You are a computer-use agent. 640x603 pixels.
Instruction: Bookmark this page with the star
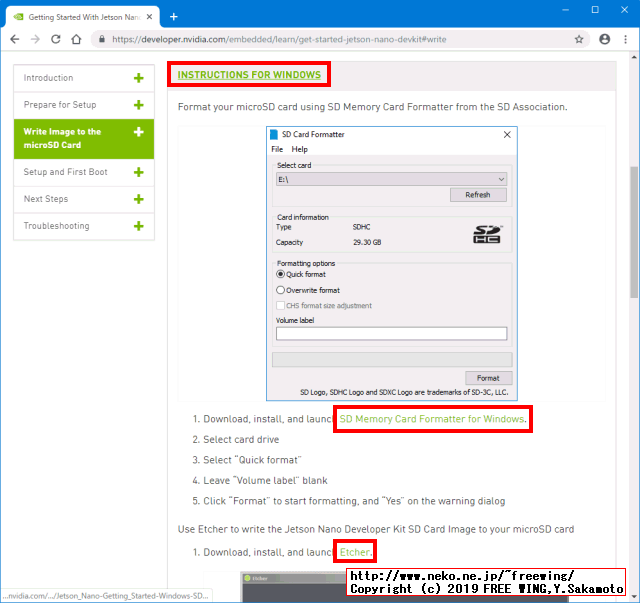click(579, 39)
